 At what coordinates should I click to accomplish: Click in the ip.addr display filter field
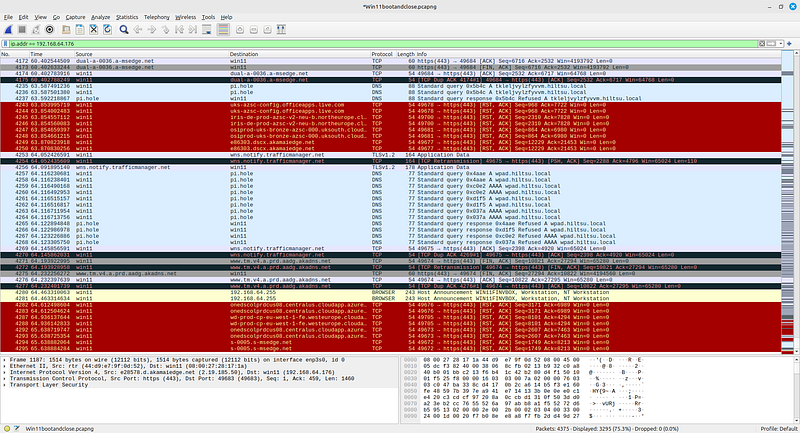click(x=383, y=44)
